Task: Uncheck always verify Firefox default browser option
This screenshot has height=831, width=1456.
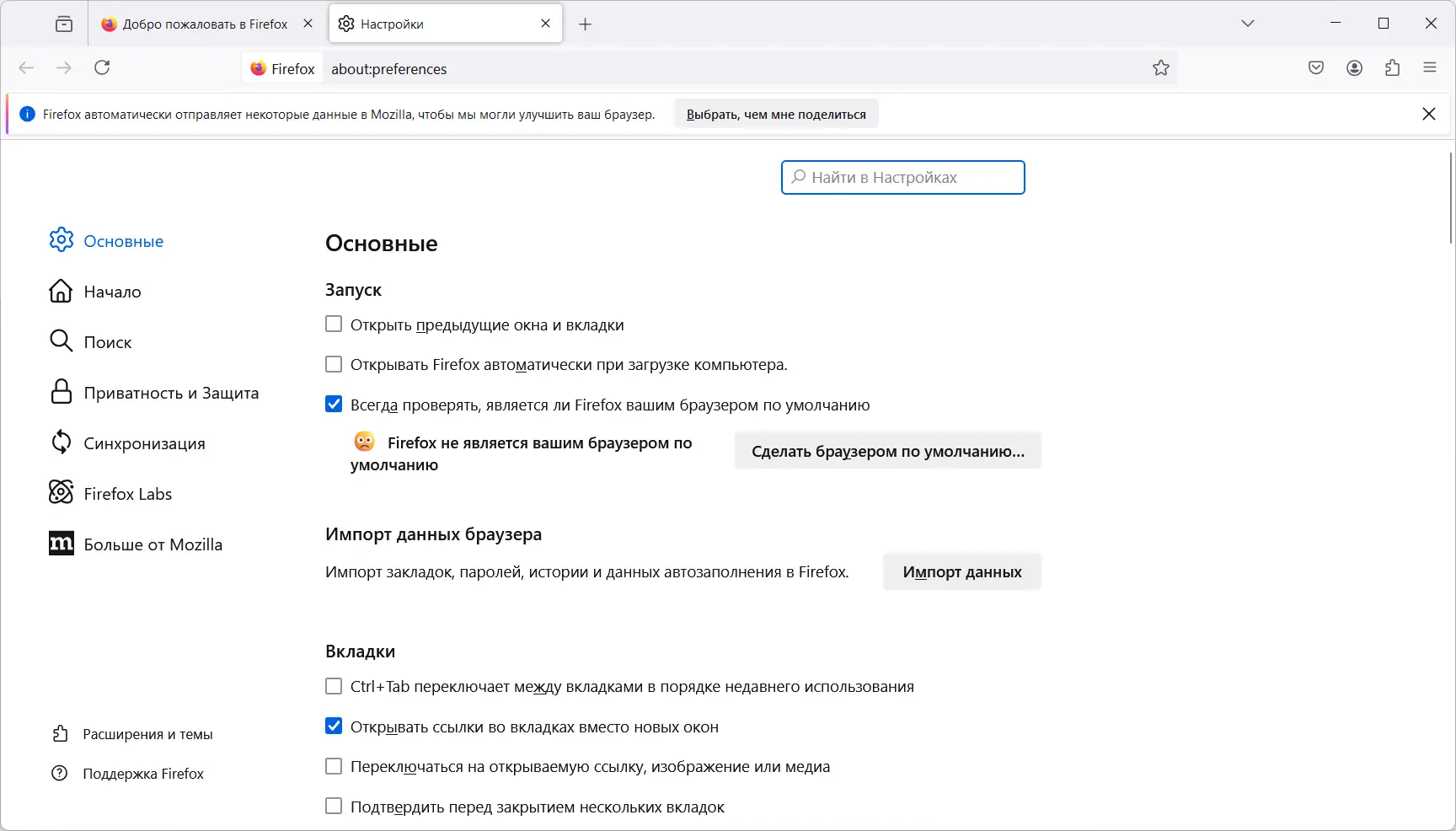Action: point(334,405)
